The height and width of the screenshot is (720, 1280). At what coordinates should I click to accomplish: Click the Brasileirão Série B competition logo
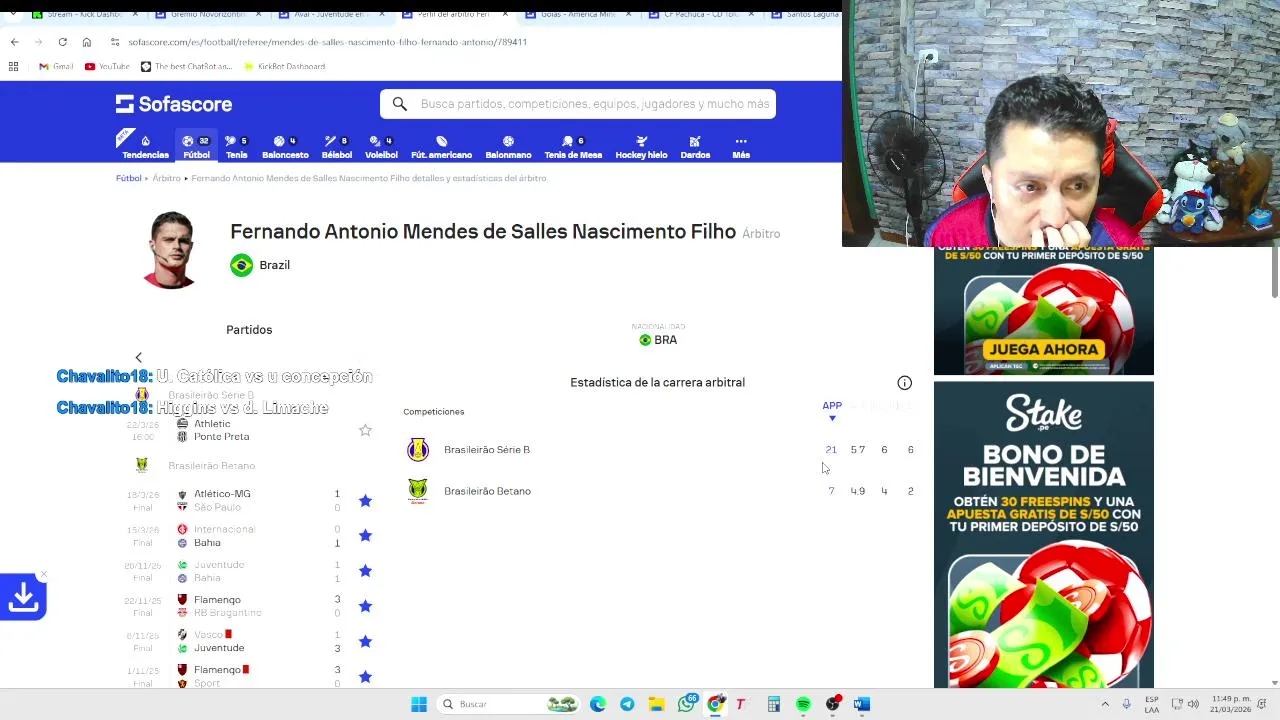418,450
